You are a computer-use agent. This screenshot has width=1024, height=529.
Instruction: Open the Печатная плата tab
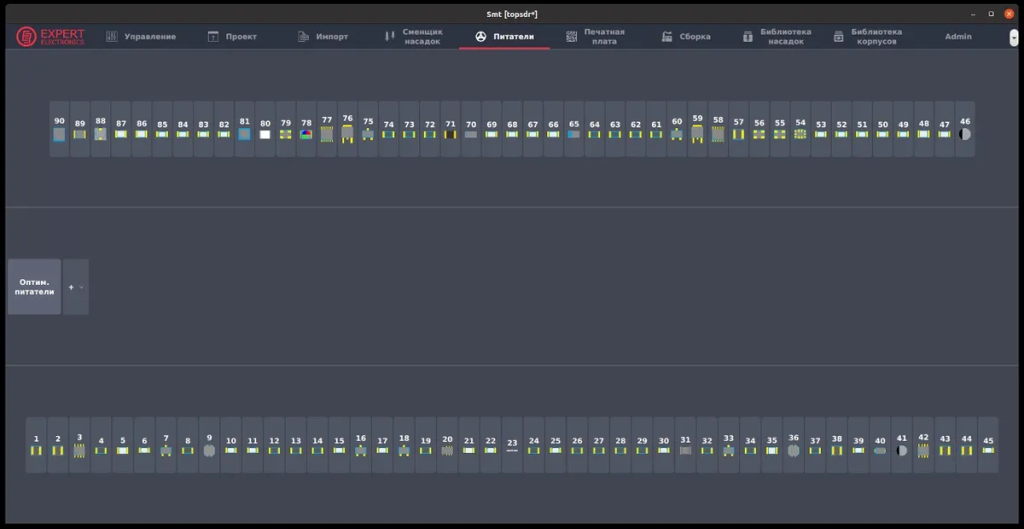pos(595,37)
